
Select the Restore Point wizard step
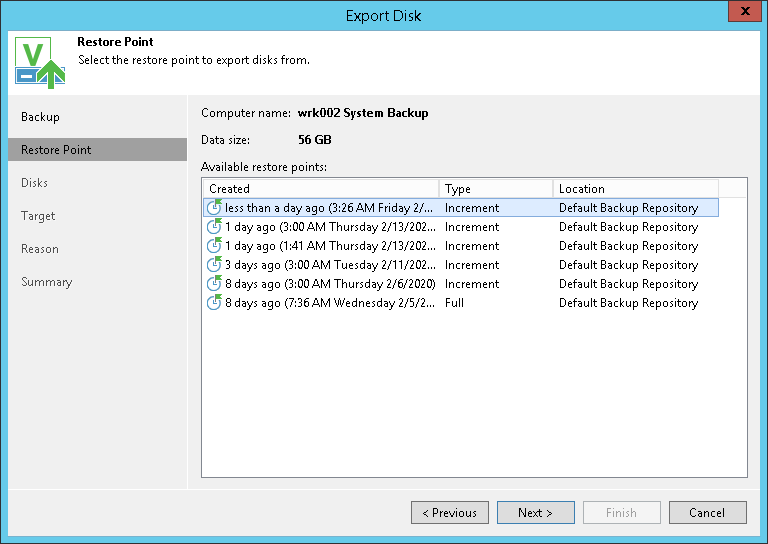click(x=97, y=149)
